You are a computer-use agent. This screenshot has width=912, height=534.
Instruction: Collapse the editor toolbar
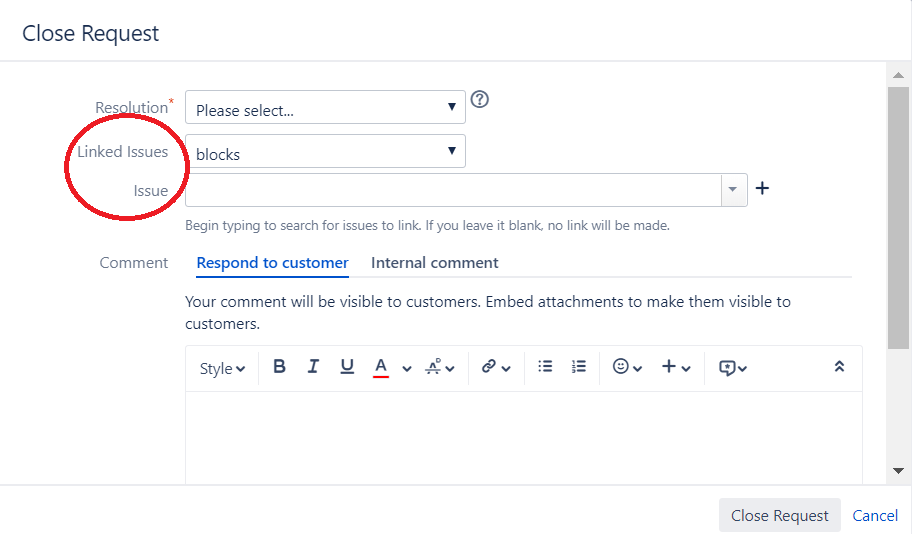coord(839,366)
